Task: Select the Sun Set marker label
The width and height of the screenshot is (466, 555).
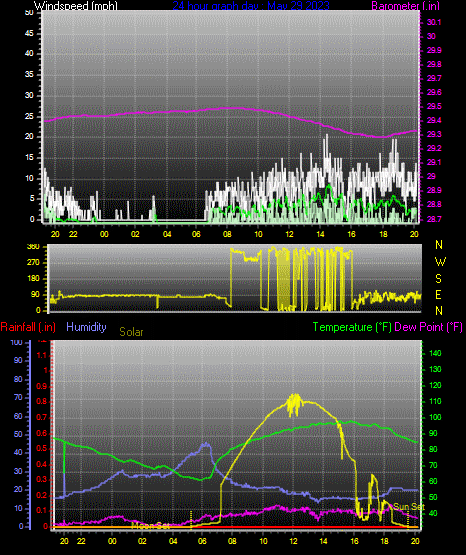Action: [409, 507]
